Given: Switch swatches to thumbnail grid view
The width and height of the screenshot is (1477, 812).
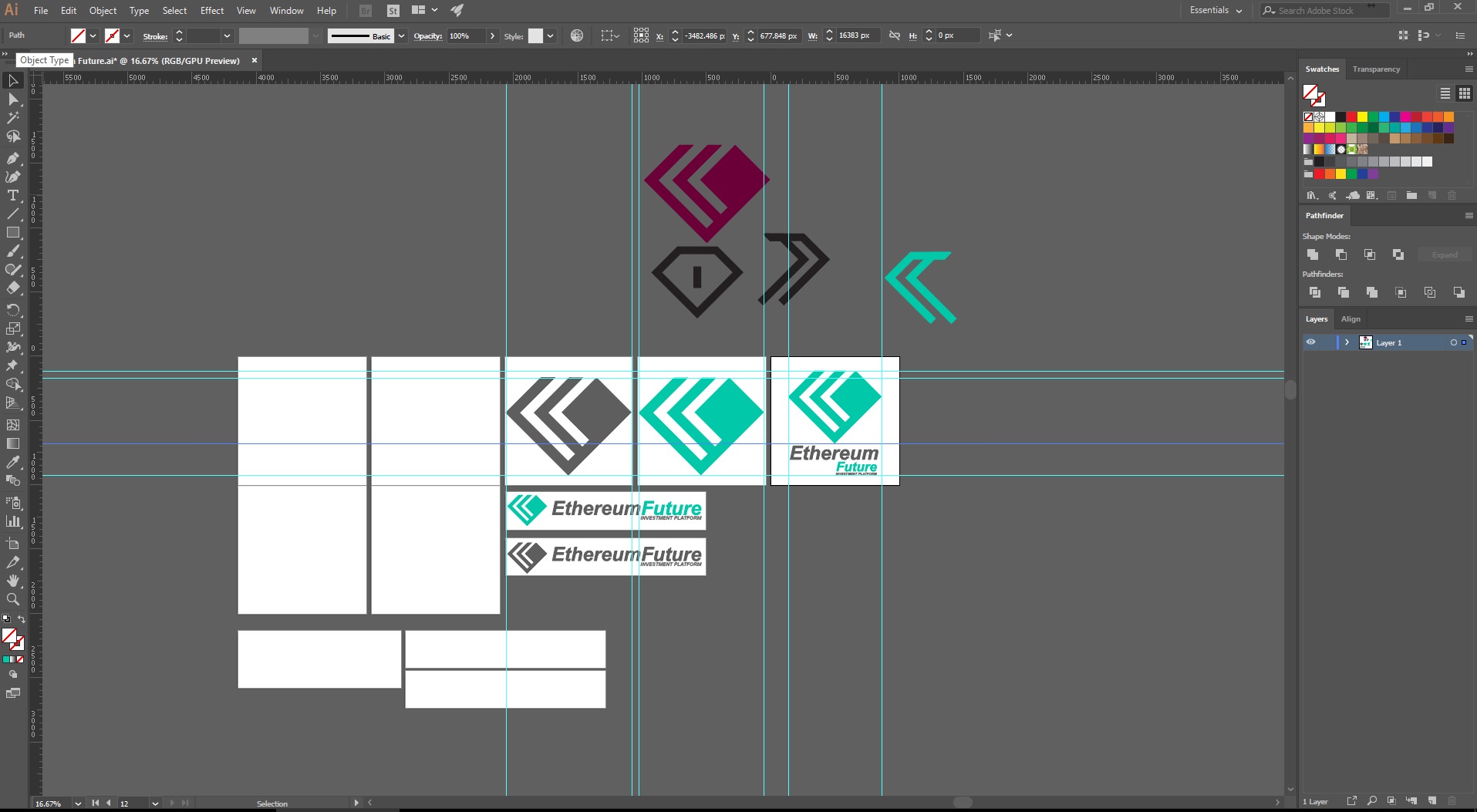Looking at the screenshot, I should point(1465,93).
